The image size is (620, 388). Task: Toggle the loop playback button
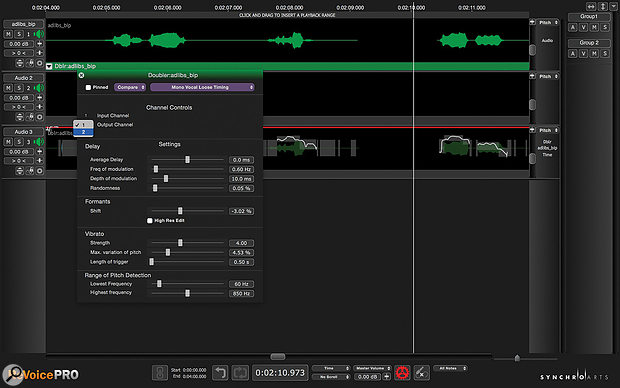[240, 373]
